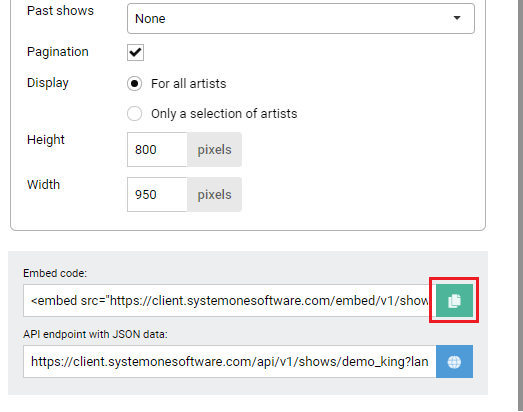Click the 'Embed code:' label
Viewport: 523px width, 412px height.
point(55,273)
